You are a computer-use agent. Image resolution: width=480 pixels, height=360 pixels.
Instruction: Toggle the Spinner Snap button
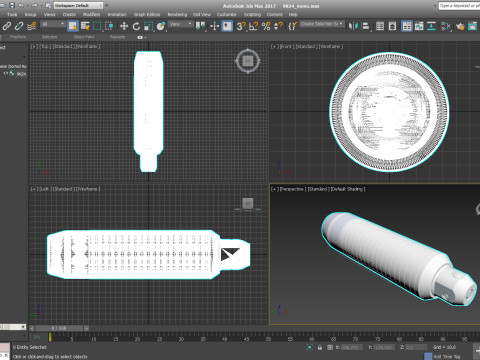pos(278,26)
